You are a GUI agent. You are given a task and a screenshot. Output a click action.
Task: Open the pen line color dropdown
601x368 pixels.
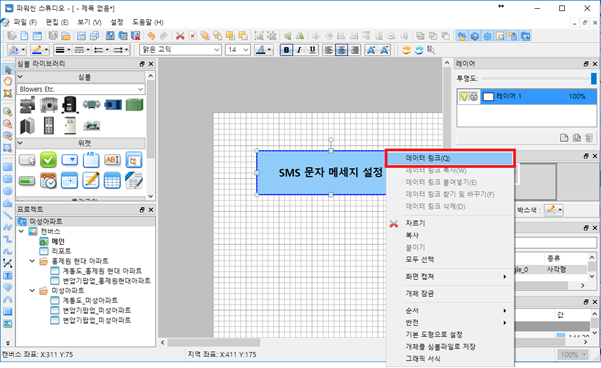(x=46, y=50)
